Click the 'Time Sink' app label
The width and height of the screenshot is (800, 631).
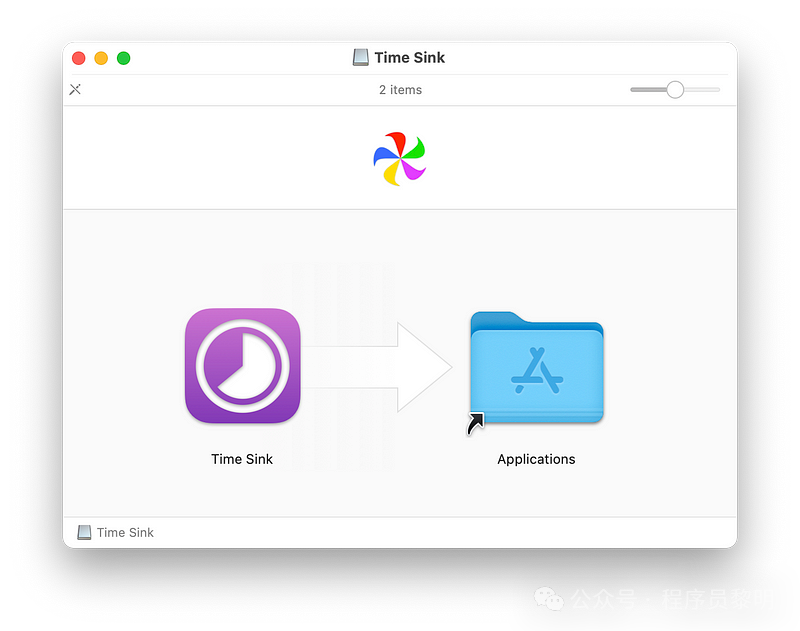click(242, 459)
